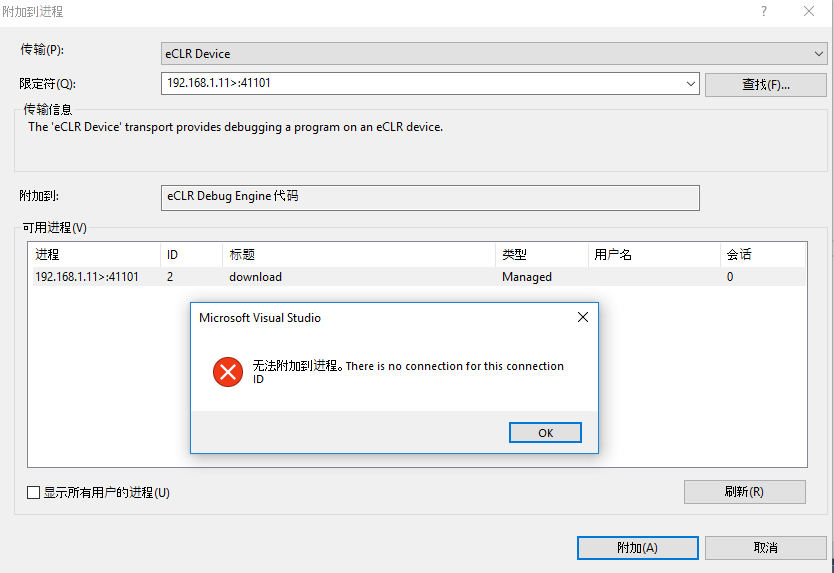Image resolution: width=834 pixels, height=573 pixels.
Task: Click the 附加(A) attach button
Action: click(x=637, y=547)
